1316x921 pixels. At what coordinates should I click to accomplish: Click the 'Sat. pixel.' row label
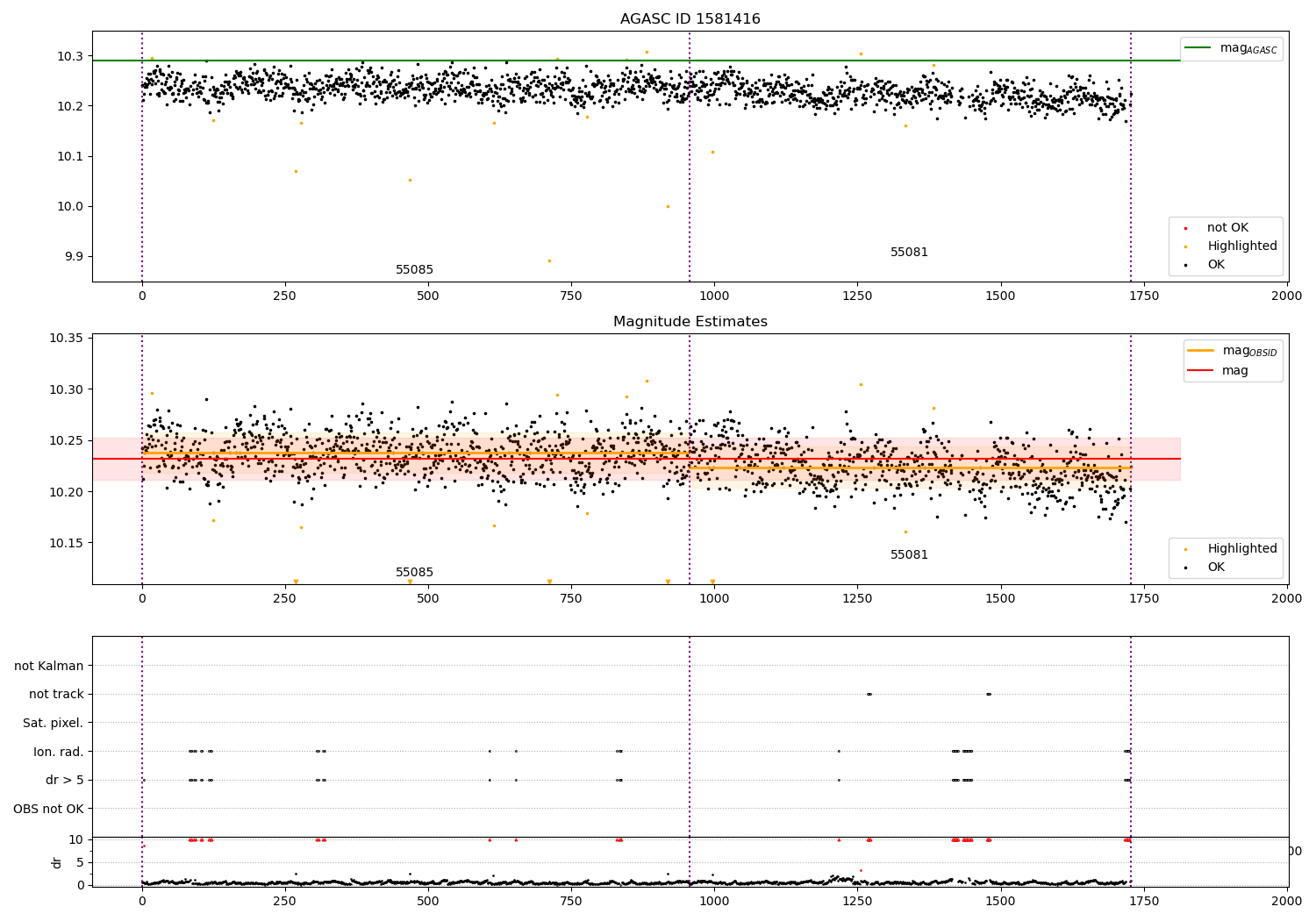[54, 724]
